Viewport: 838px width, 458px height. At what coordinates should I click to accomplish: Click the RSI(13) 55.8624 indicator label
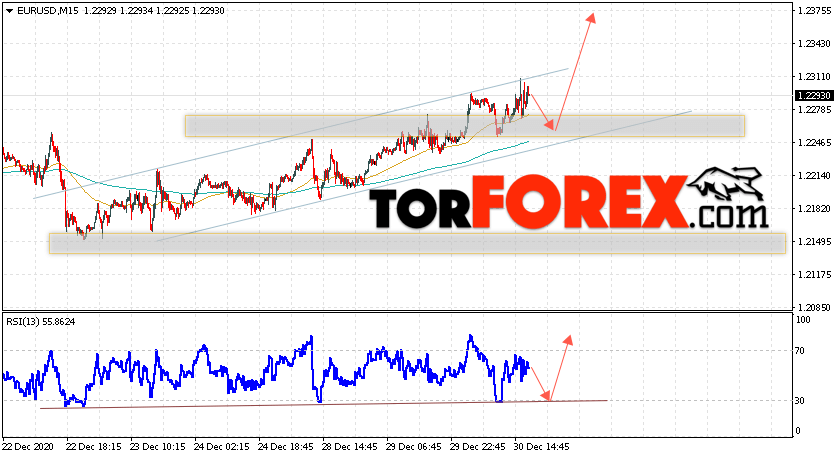pyautogui.click(x=41, y=322)
